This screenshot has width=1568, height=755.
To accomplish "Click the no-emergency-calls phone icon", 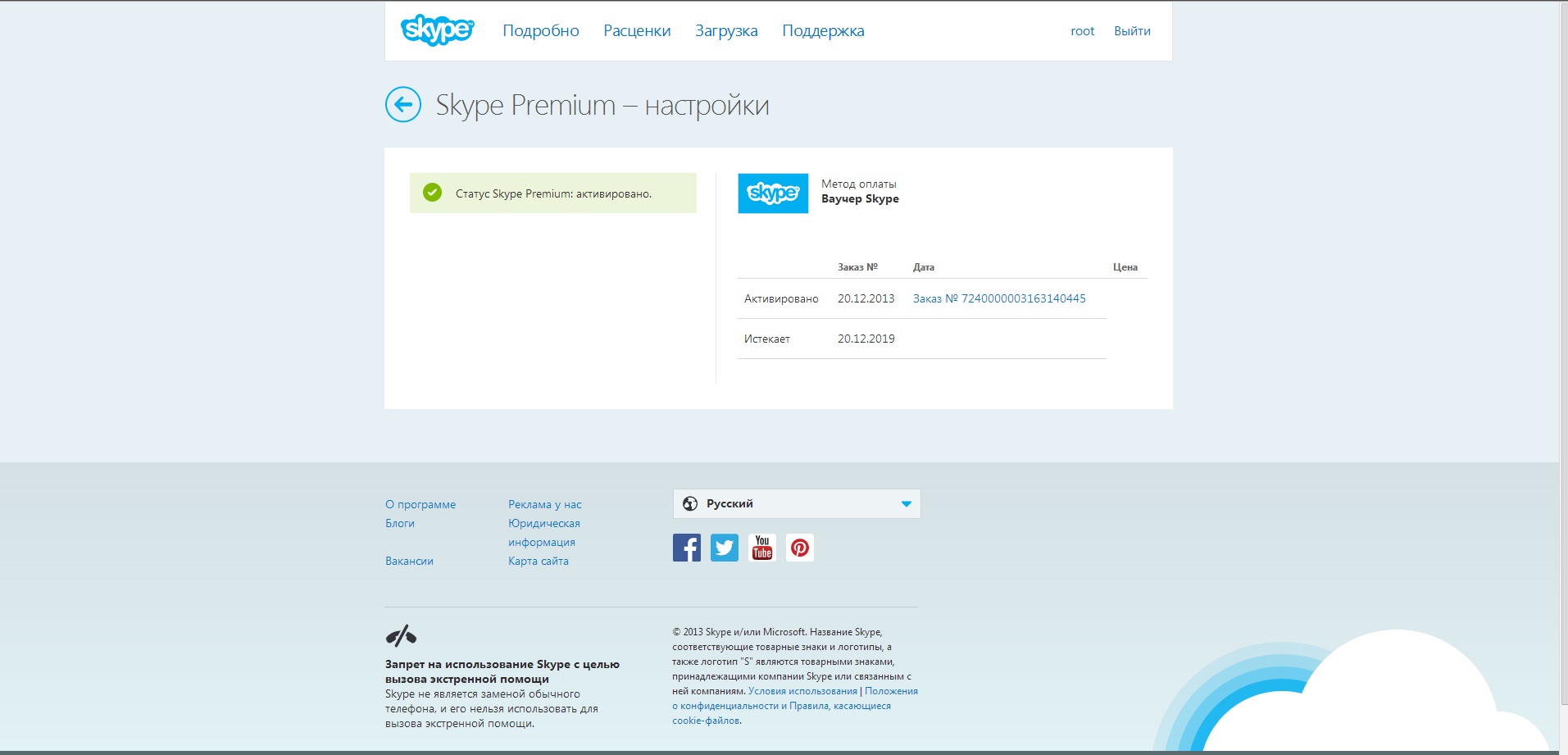I will 401,636.
